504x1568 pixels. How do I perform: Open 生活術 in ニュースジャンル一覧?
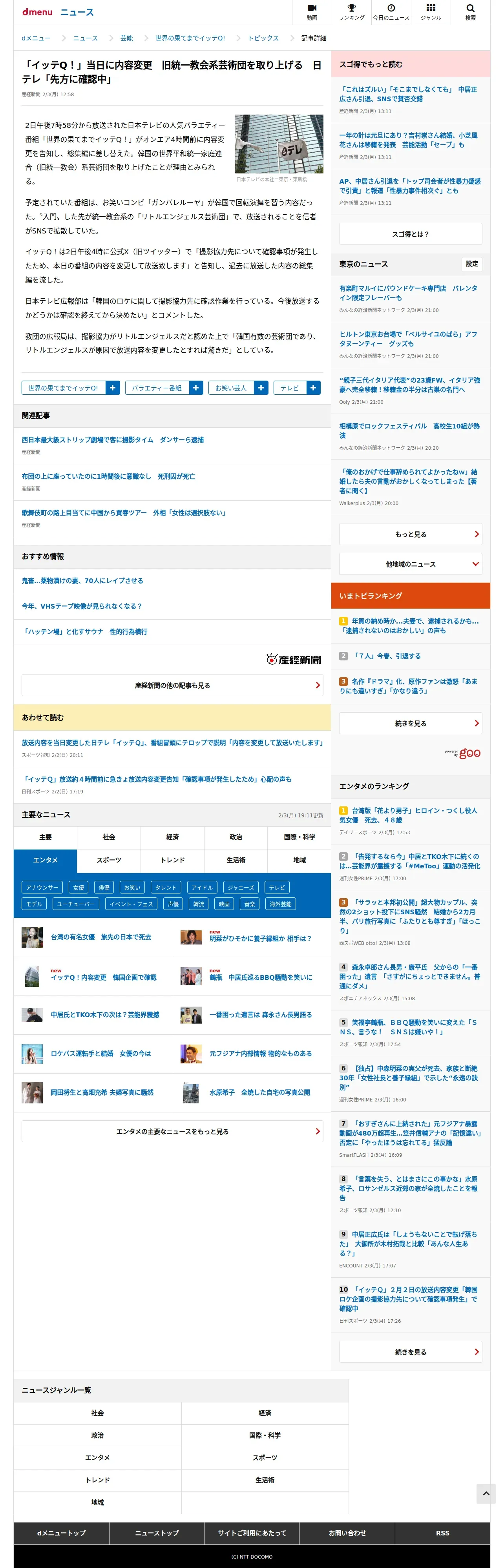tap(265, 1480)
